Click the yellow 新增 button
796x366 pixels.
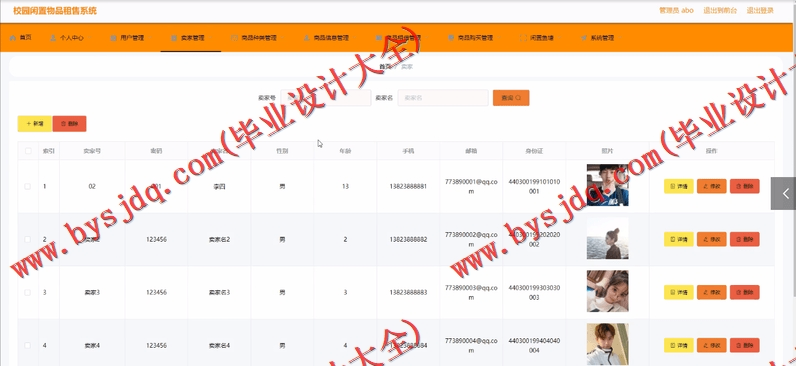click(x=35, y=123)
